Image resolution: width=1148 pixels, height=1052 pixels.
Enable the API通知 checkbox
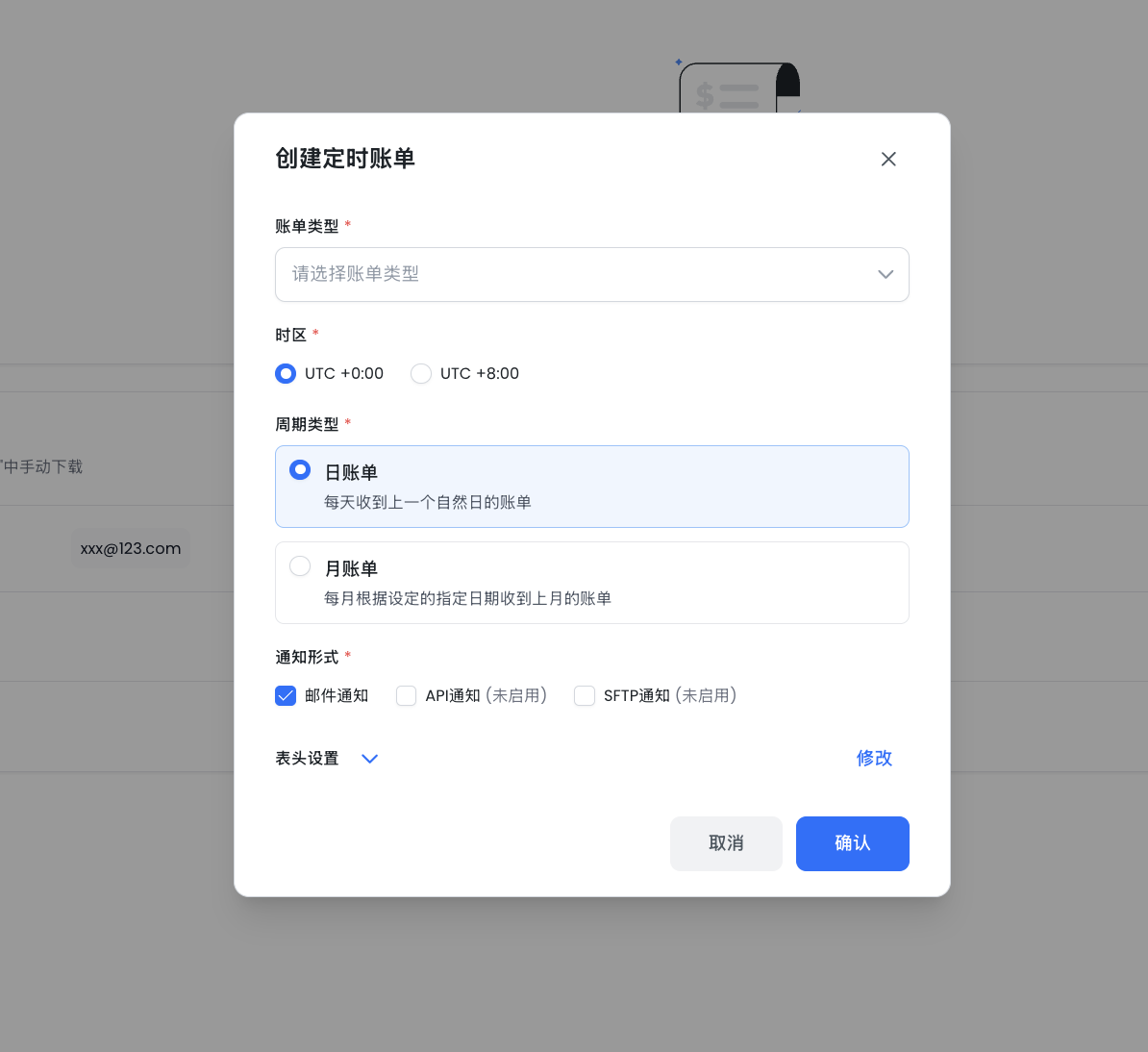(407, 696)
